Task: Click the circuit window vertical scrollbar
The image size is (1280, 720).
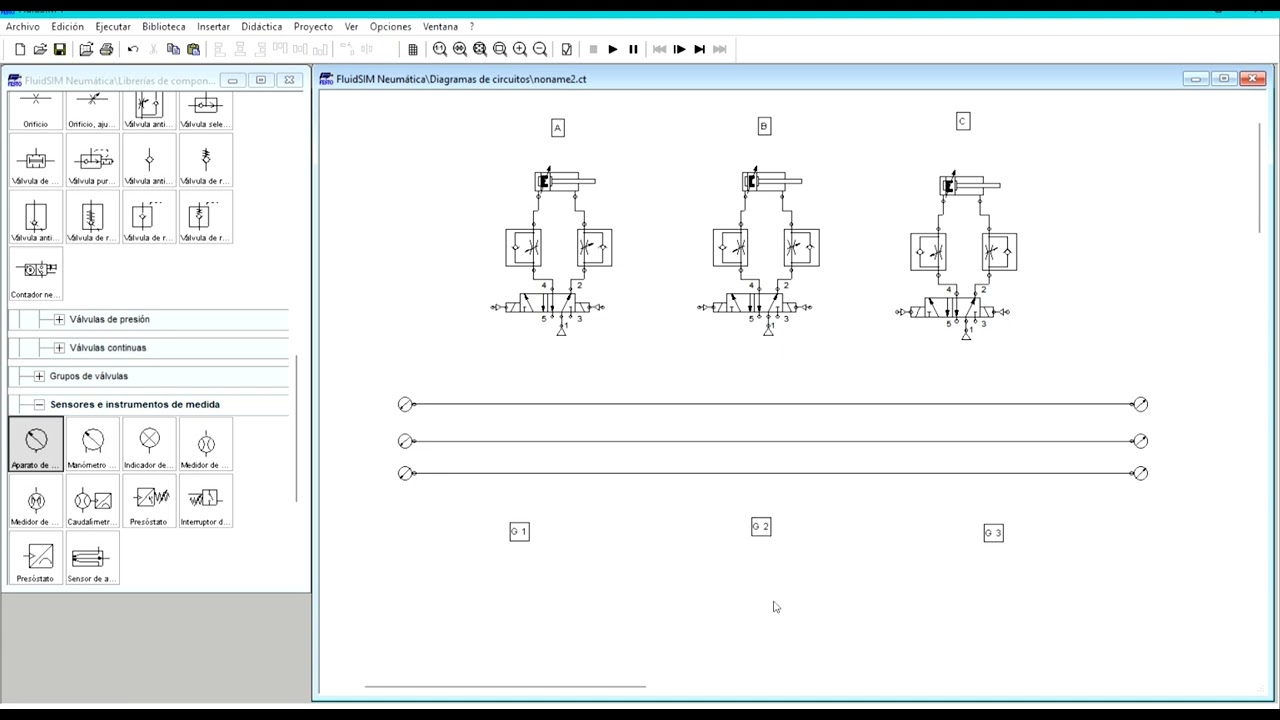Action: tap(1259, 178)
